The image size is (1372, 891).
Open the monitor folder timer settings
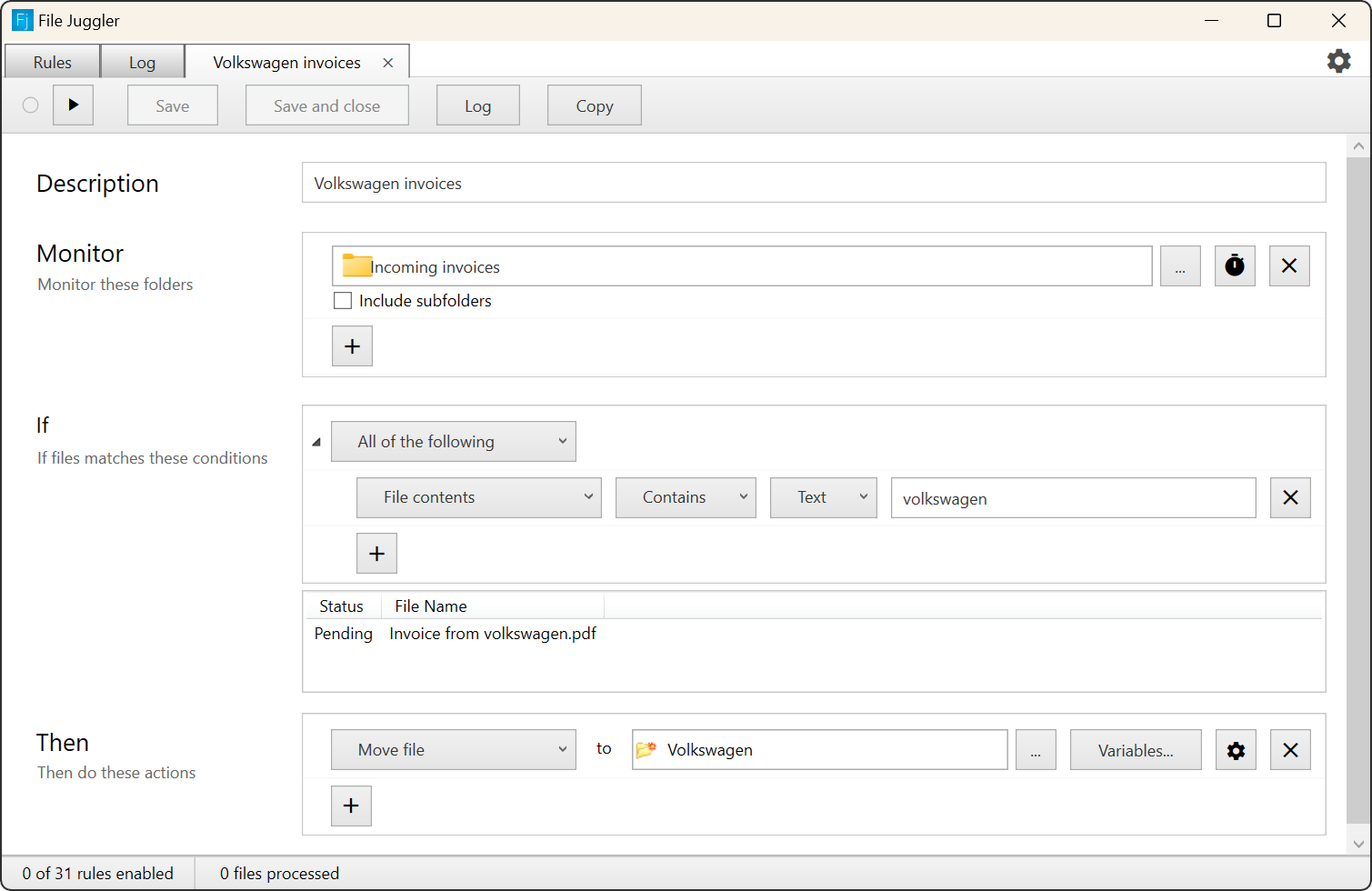1235,266
